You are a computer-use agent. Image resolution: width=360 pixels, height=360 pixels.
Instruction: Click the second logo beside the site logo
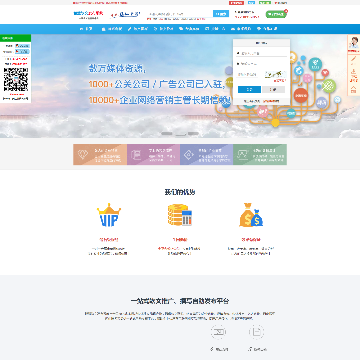point(125,15)
